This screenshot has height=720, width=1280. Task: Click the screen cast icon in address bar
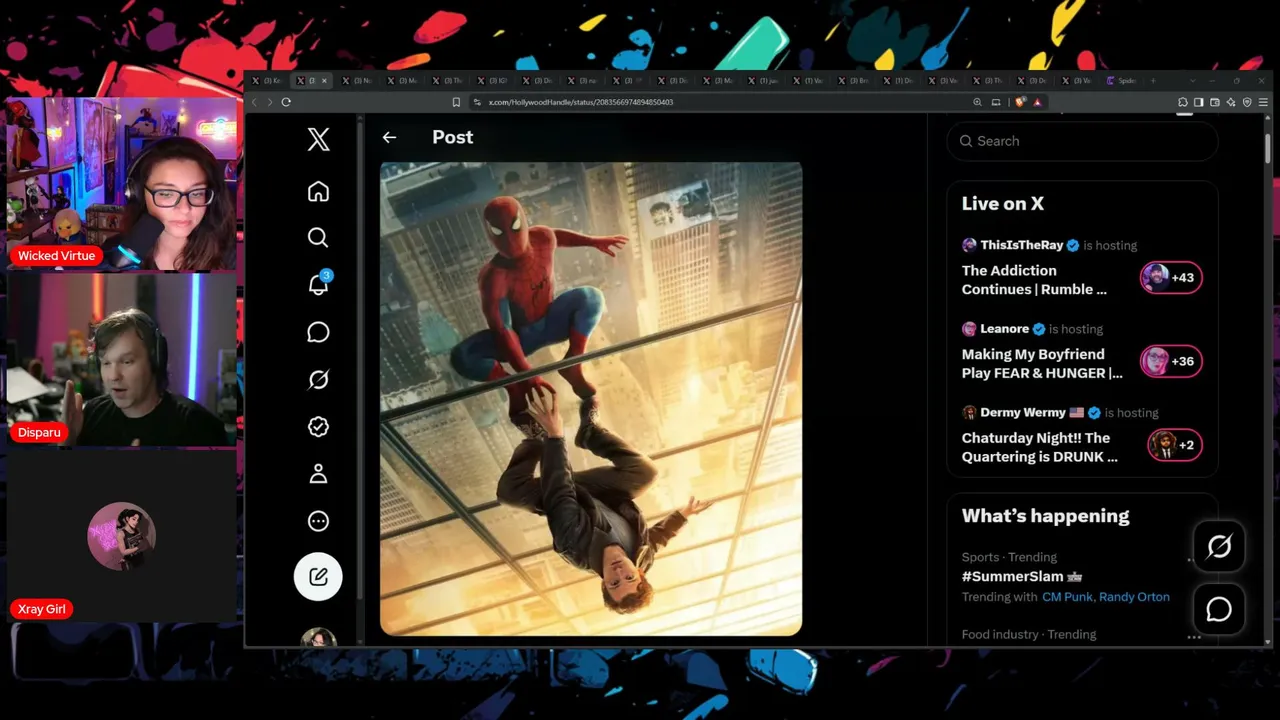click(996, 102)
